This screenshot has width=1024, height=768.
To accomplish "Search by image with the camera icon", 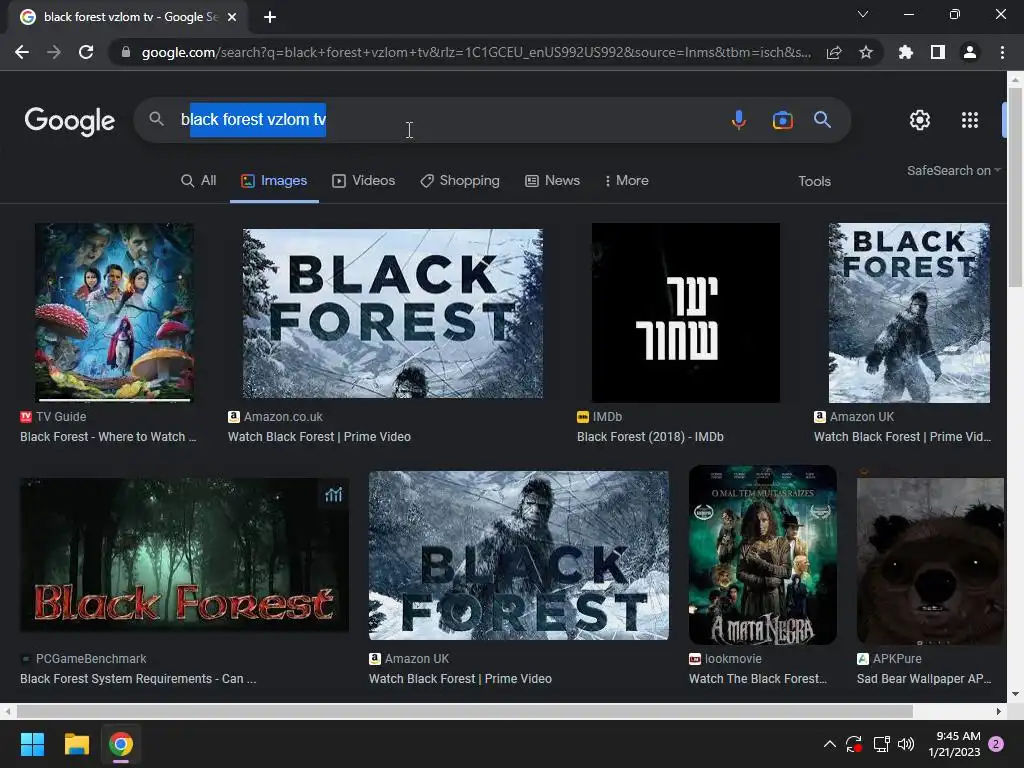I will (782, 120).
